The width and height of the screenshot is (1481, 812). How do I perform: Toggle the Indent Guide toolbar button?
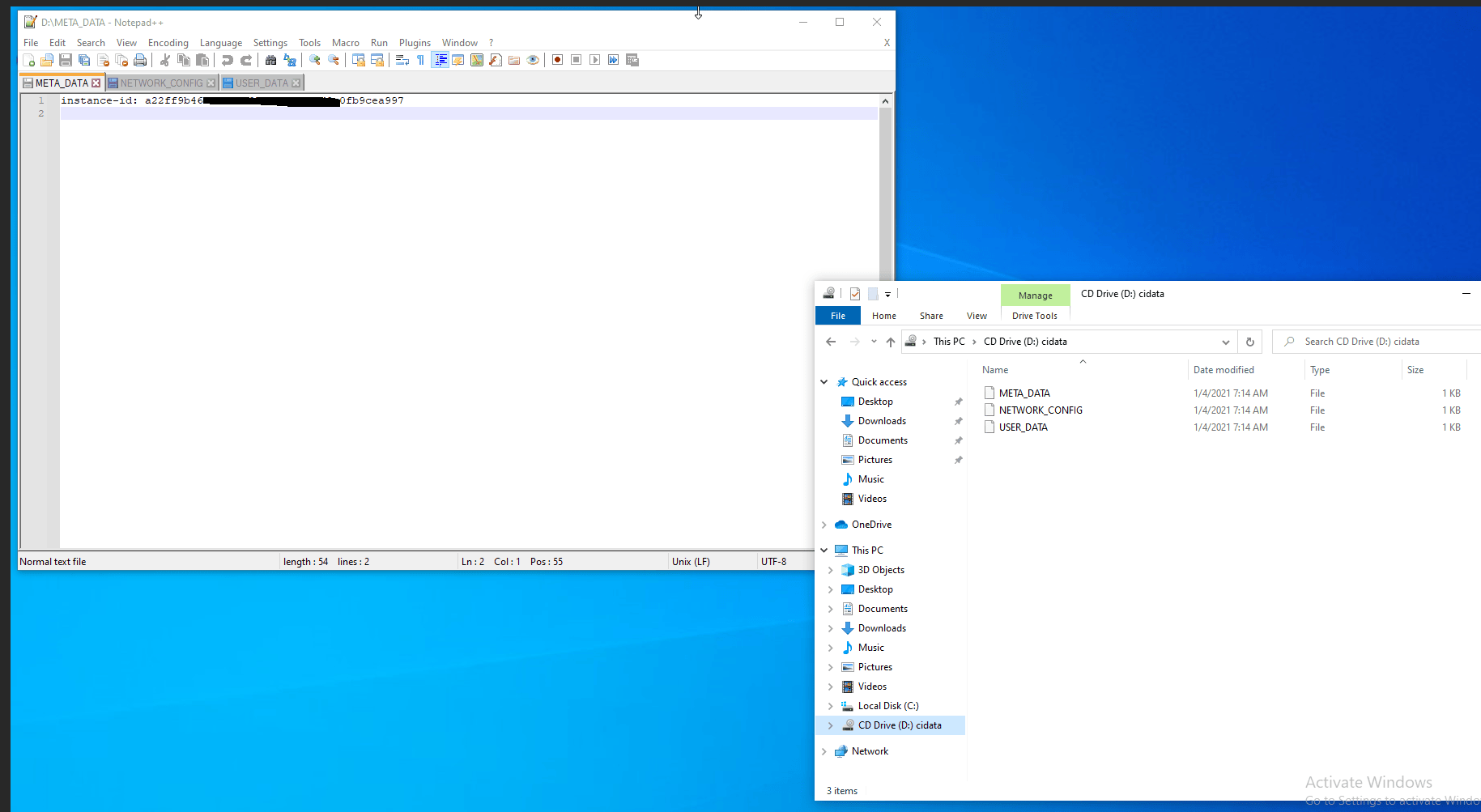(440, 60)
